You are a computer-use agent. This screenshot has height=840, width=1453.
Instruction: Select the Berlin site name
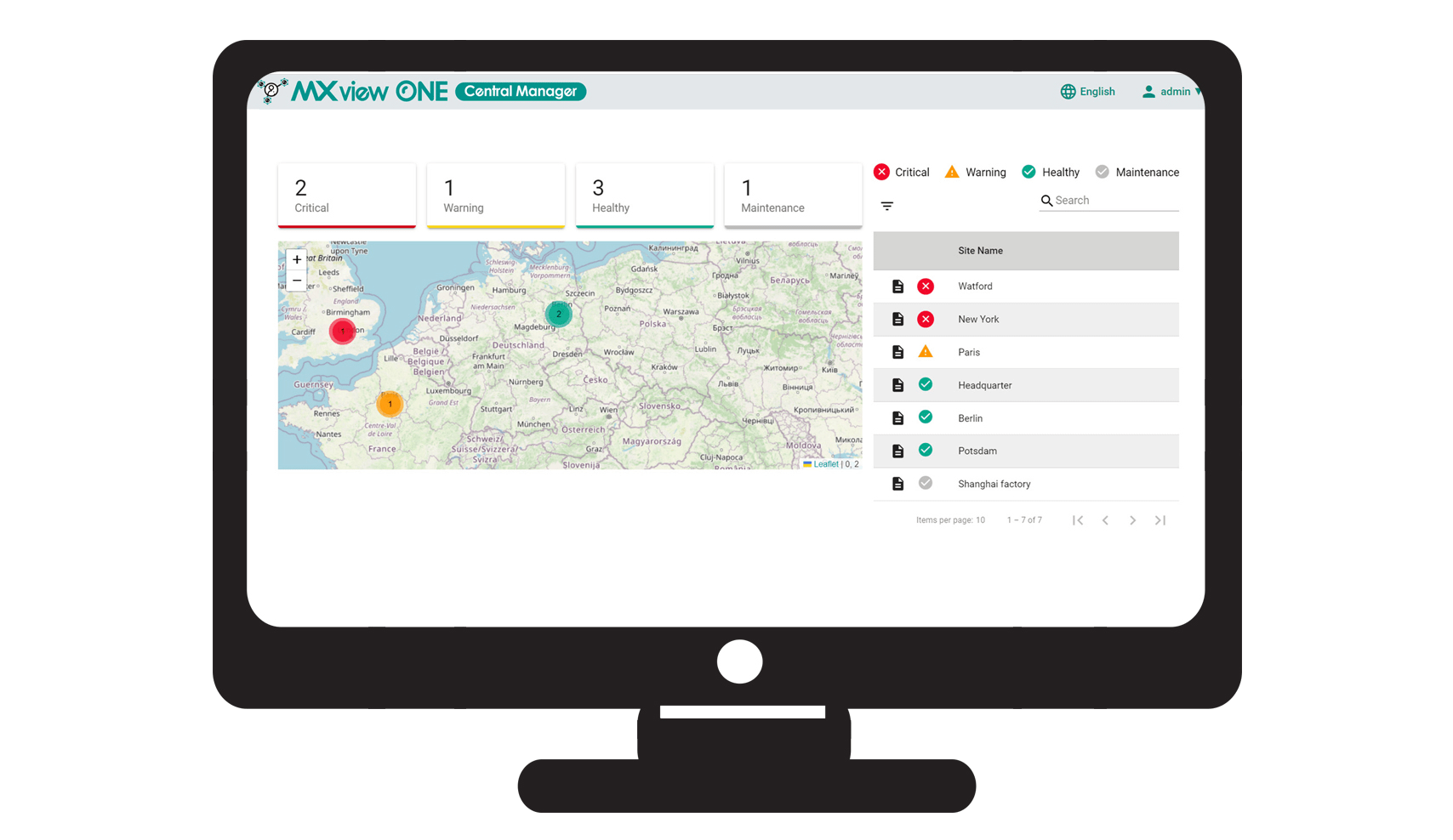(x=970, y=418)
